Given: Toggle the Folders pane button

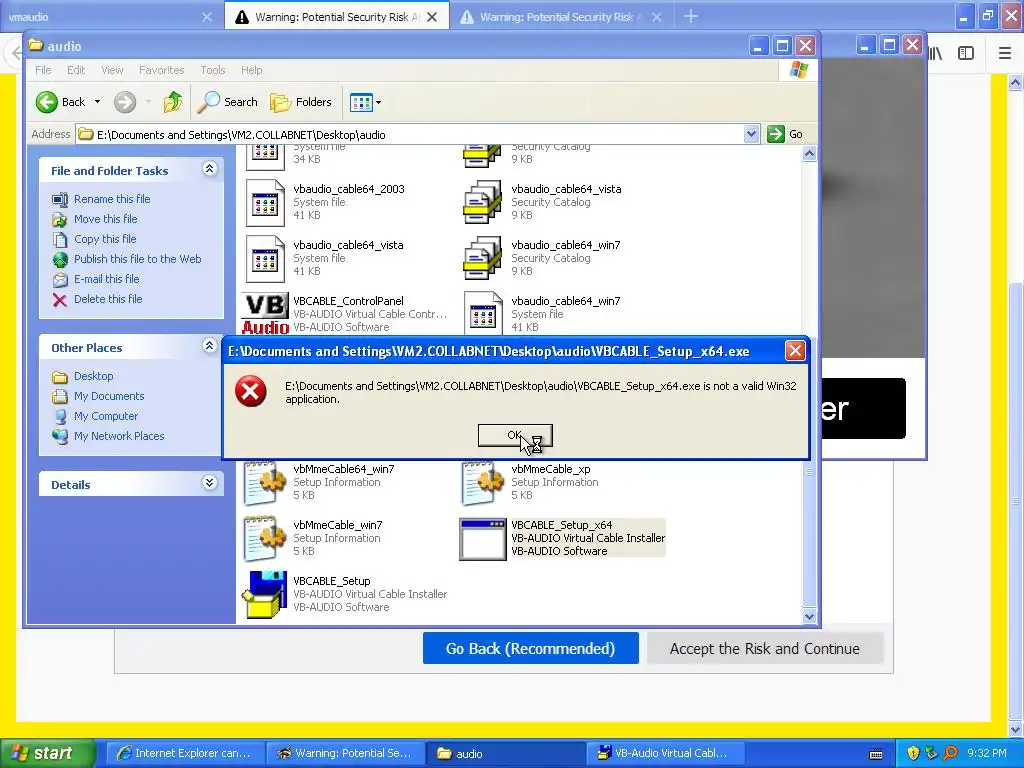Looking at the screenshot, I should tap(301, 102).
